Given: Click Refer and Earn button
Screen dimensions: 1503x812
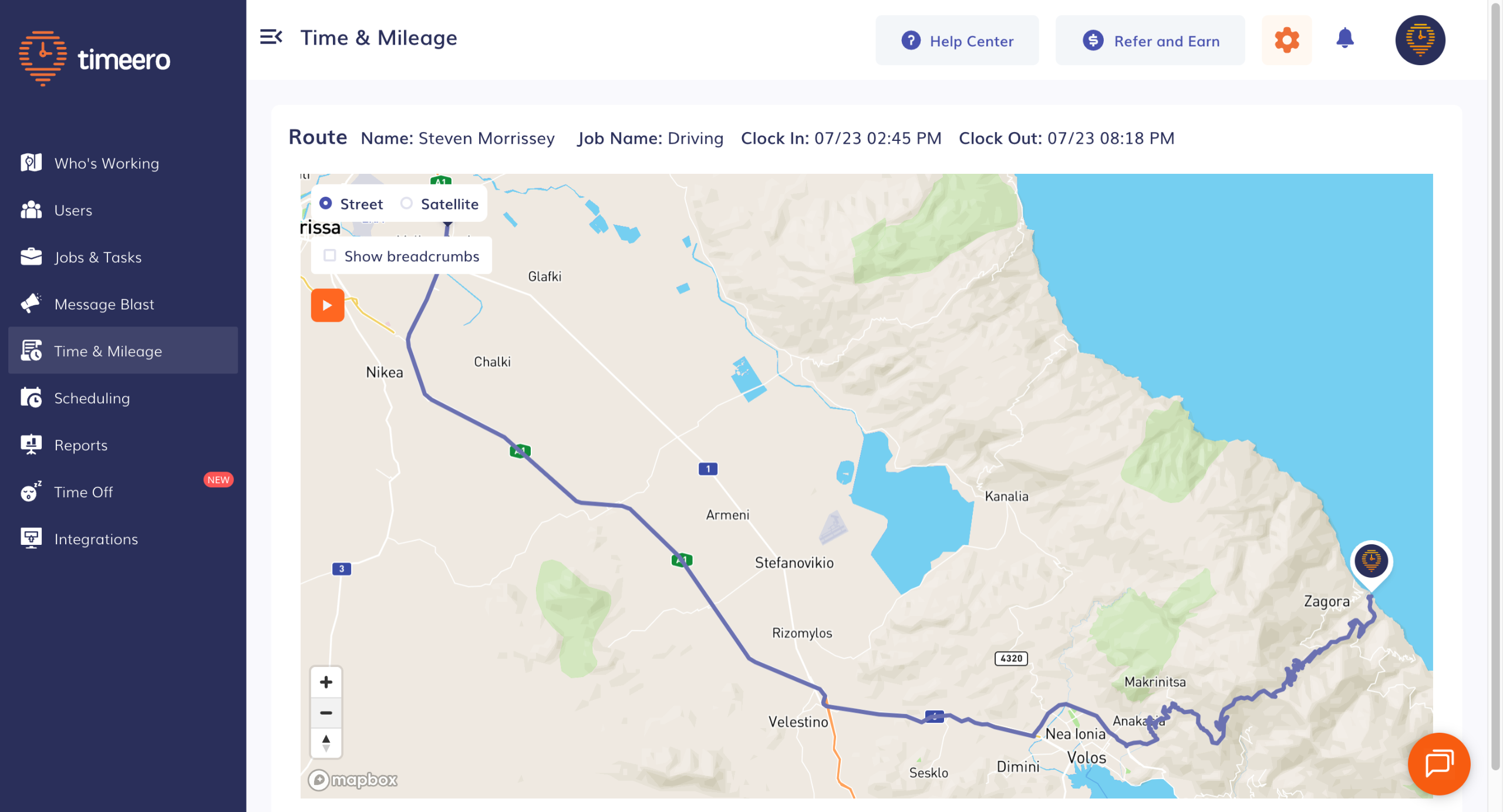Looking at the screenshot, I should click(1150, 41).
